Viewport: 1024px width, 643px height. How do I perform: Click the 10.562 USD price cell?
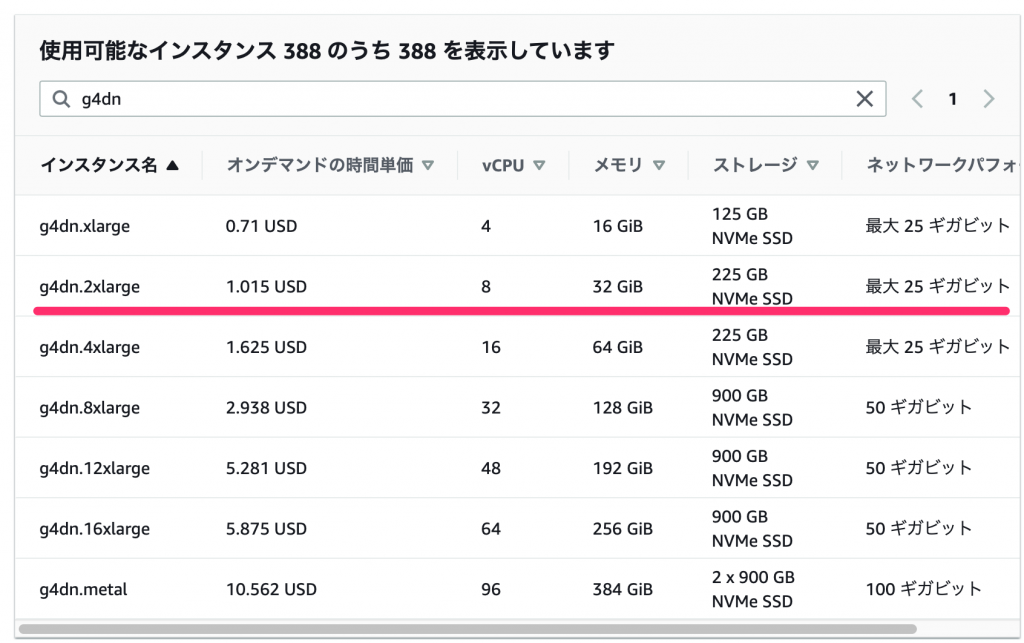[271, 589]
